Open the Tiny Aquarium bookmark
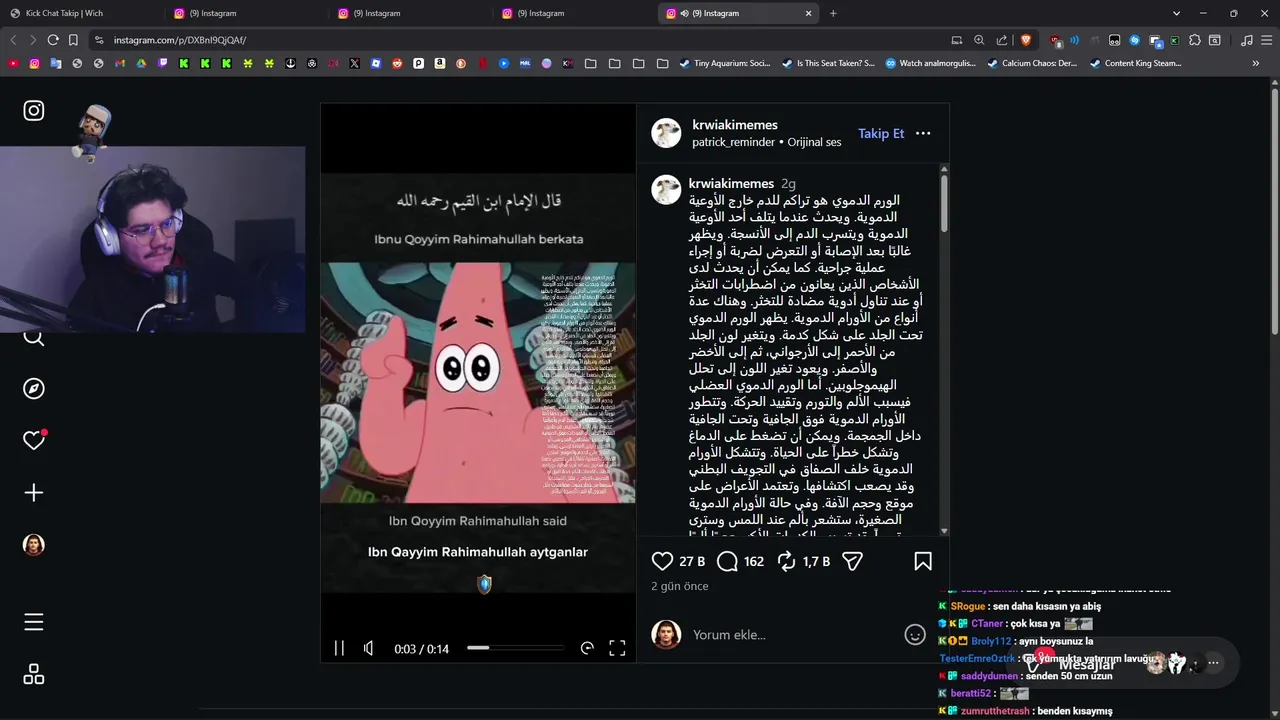Viewport: 1280px width, 720px height. tap(725, 63)
